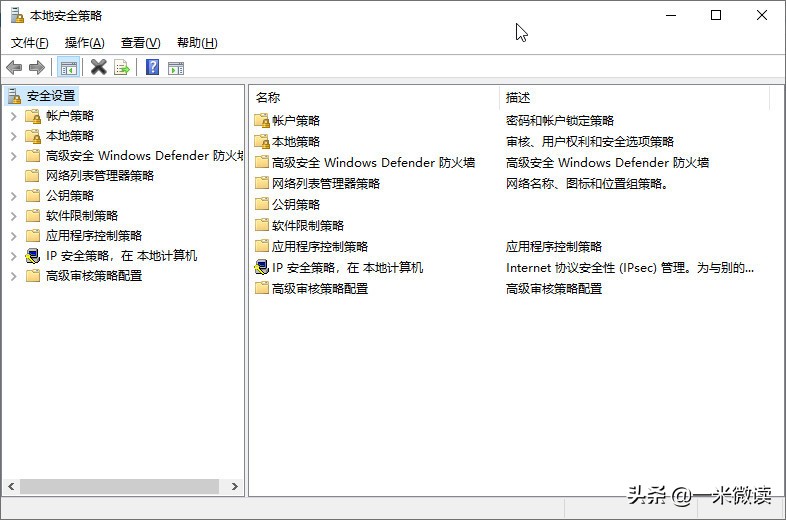Click the Back arrow toolbar icon
786x520 pixels.
[14, 67]
